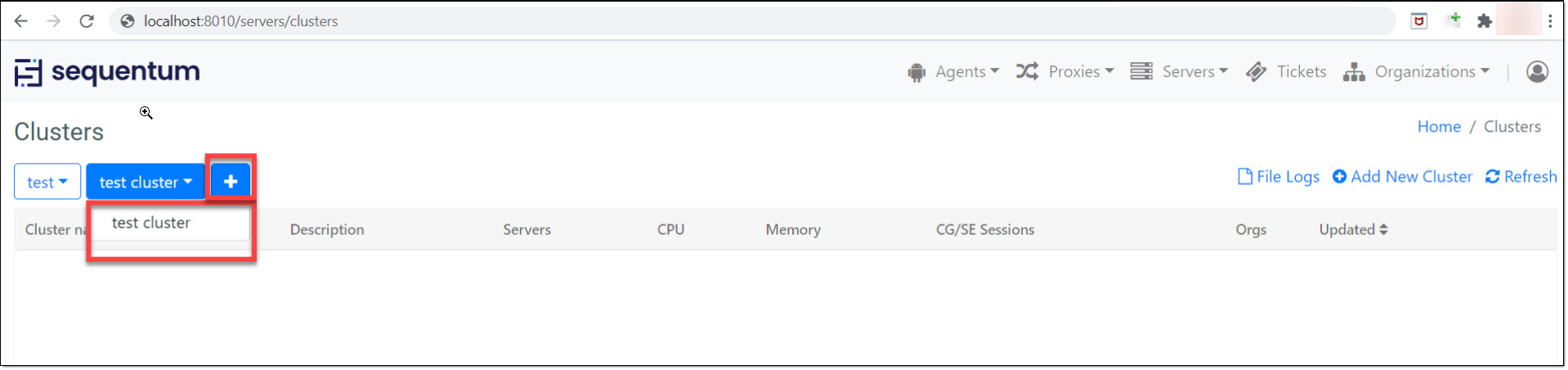
Task: Open File Logs
Action: click(1279, 177)
